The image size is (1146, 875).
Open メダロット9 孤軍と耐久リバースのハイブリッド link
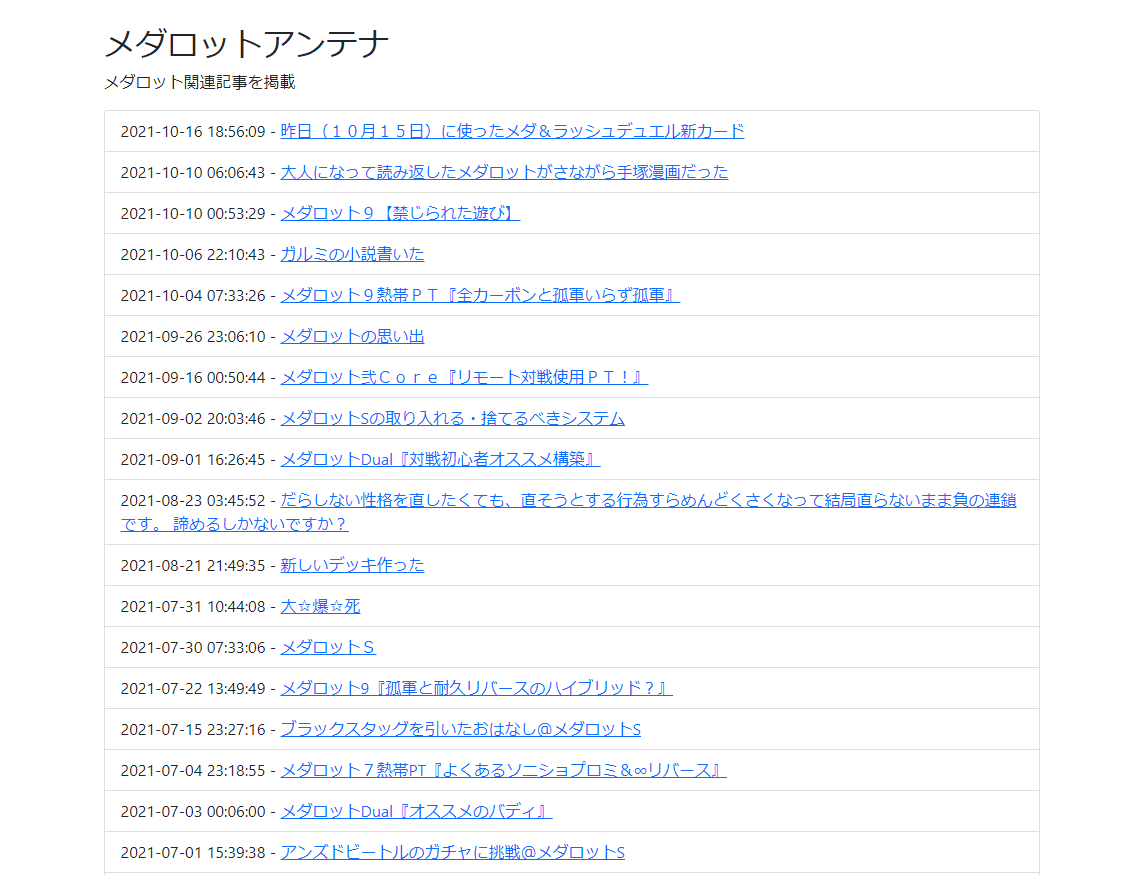point(476,688)
